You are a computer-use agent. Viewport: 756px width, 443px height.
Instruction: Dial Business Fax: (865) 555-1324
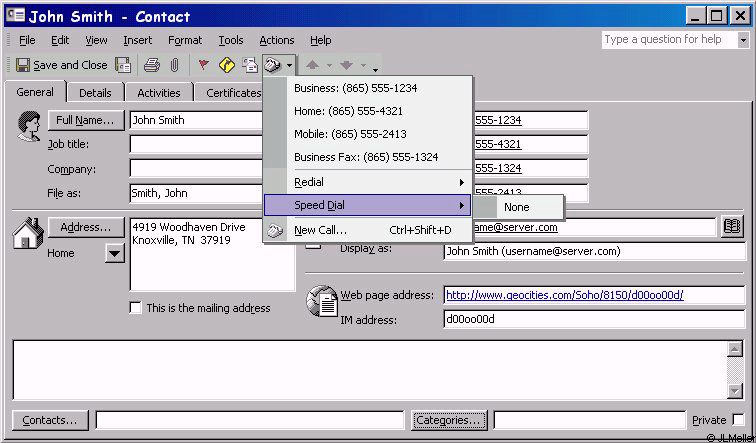pos(367,157)
